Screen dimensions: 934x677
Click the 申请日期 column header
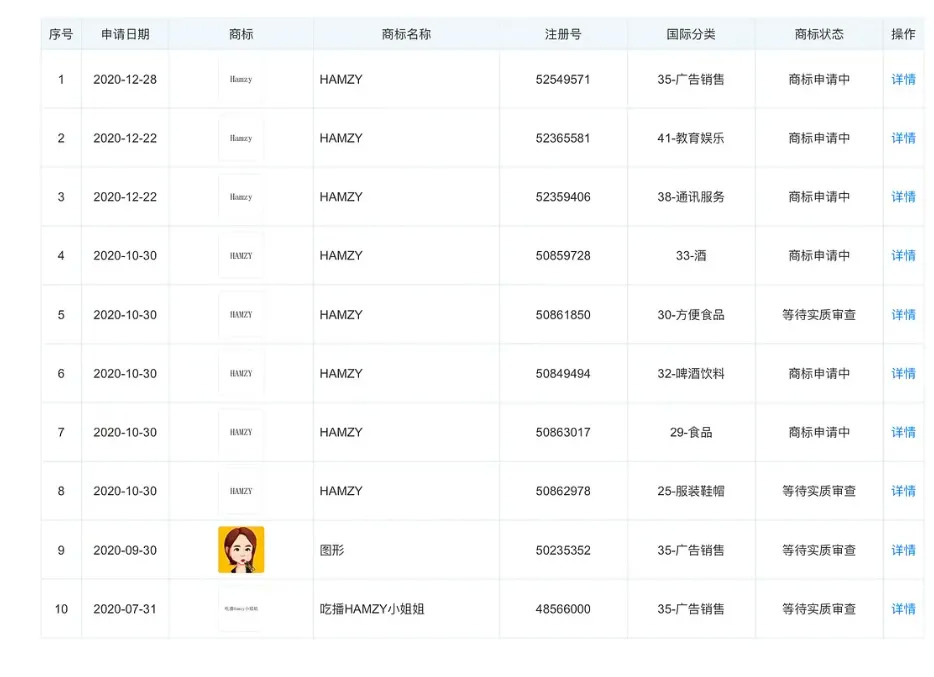(x=125, y=34)
